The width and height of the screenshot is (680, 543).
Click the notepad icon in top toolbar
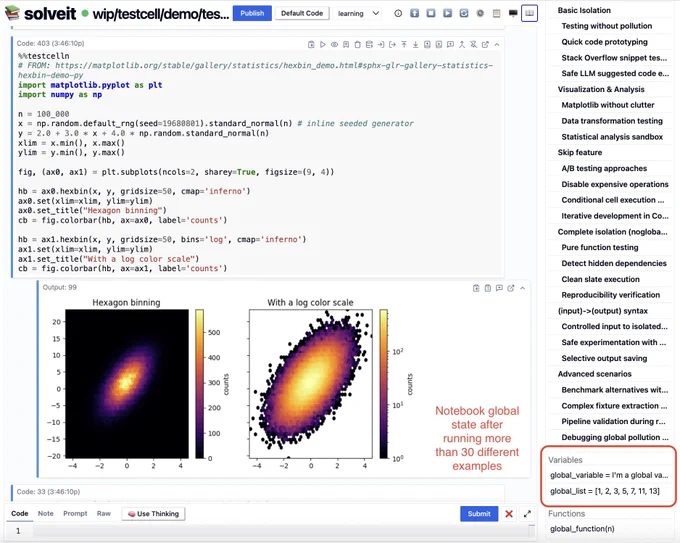click(x=497, y=13)
